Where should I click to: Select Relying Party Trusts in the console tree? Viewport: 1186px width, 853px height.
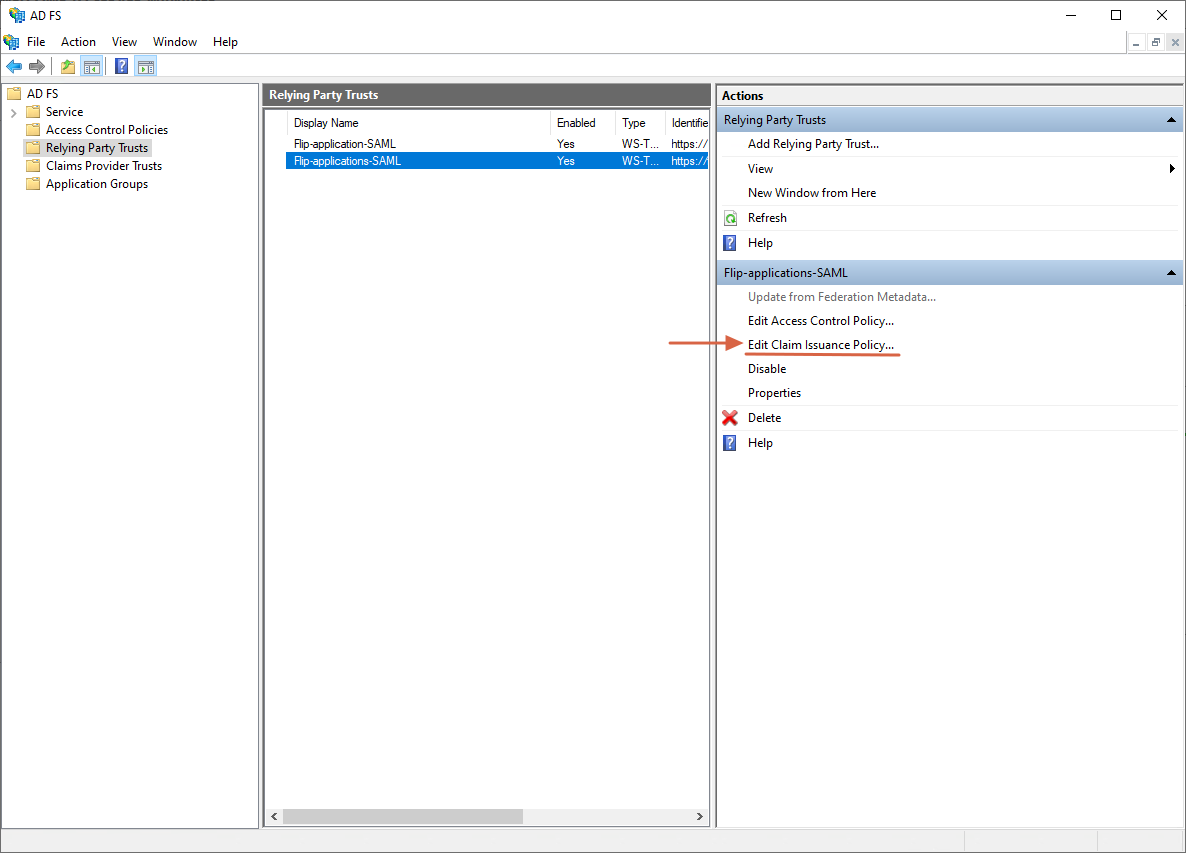click(97, 148)
